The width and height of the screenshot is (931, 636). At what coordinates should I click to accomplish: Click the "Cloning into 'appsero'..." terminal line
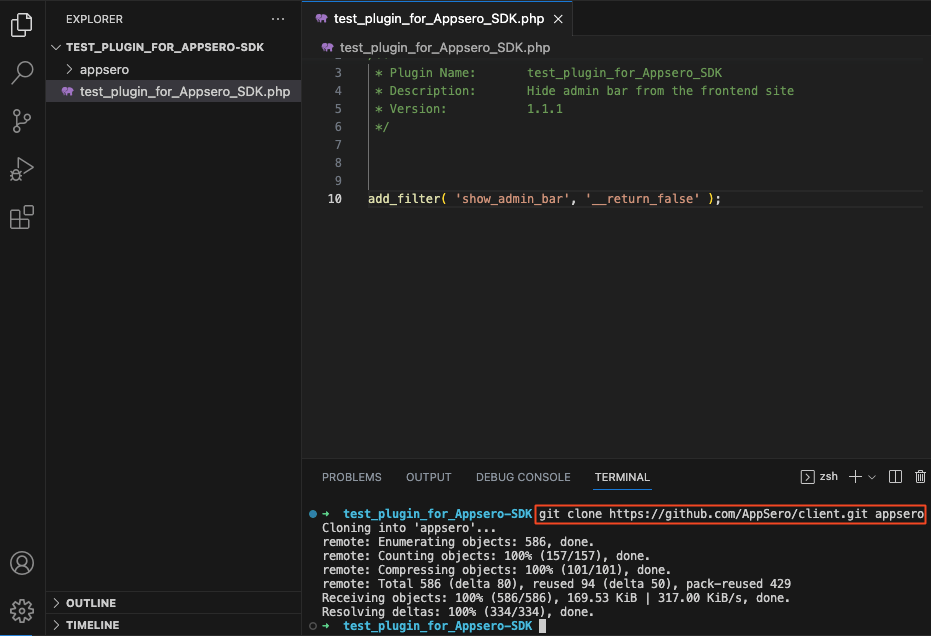click(408, 528)
